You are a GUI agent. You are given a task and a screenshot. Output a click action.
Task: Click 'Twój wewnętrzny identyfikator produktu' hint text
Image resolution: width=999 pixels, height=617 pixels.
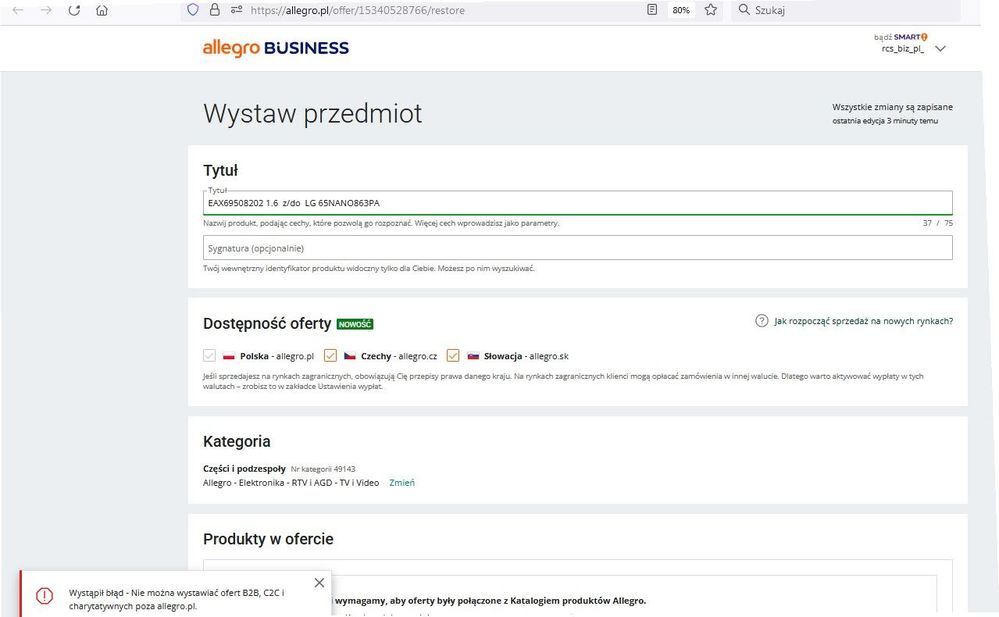[x=369, y=268]
